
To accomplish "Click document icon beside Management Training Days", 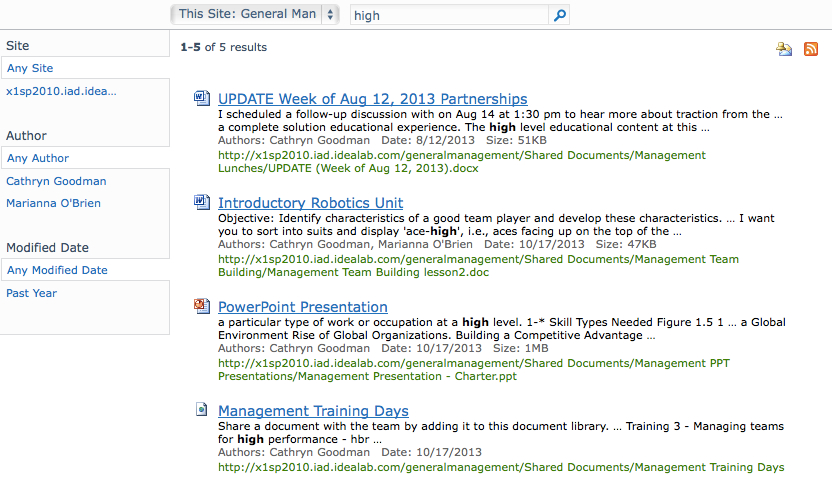I will [x=202, y=409].
